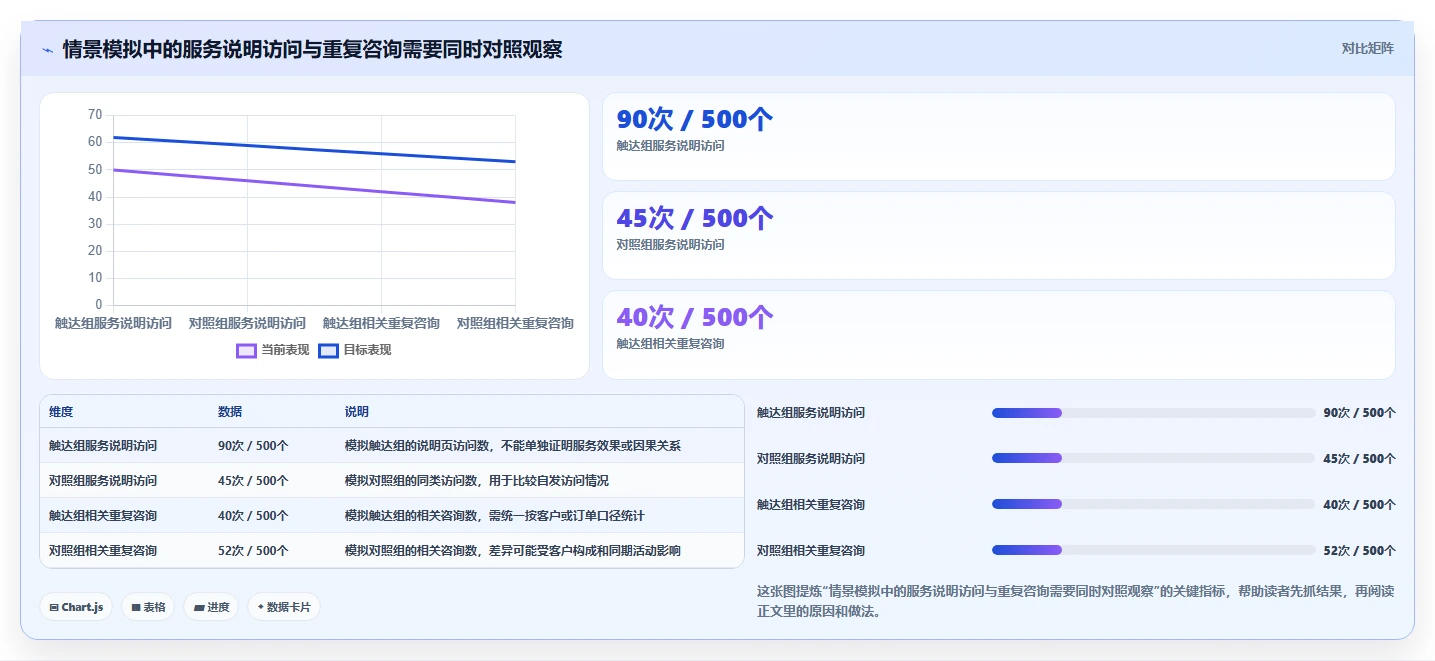Click the description 模拟对照组的相关咨询数，差异可能受客户构成和同期活动影响
This screenshot has width=1435, height=661.
click(513, 551)
